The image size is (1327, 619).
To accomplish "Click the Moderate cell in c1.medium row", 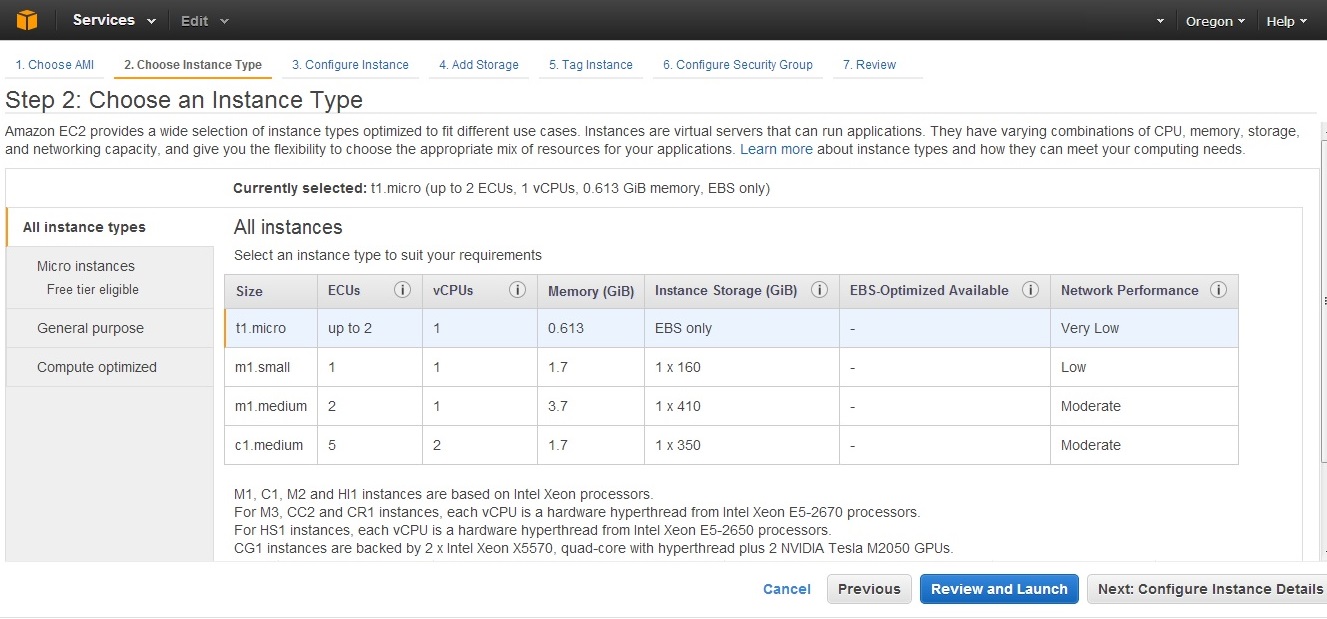I will tap(1144, 445).
